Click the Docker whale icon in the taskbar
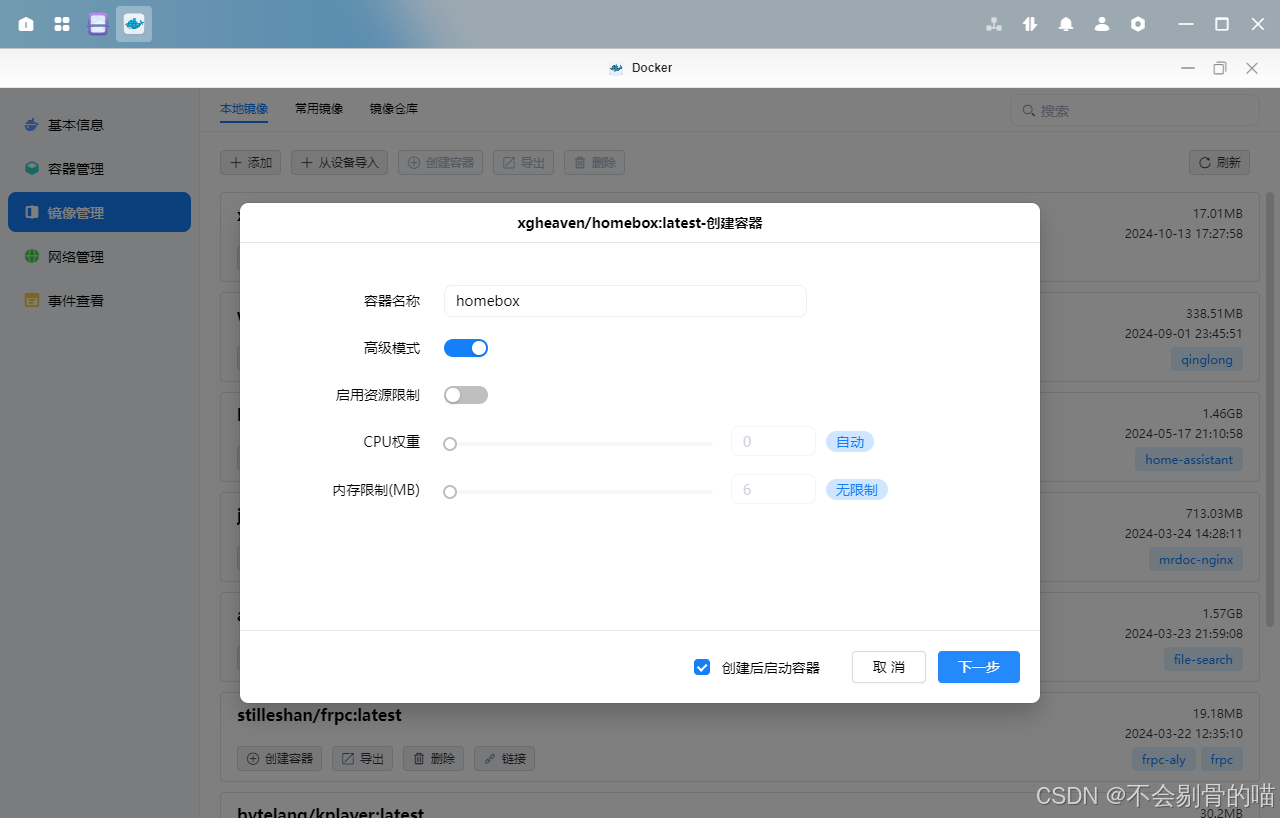The height and width of the screenshot is (818, 1280). tap(133, 23)
